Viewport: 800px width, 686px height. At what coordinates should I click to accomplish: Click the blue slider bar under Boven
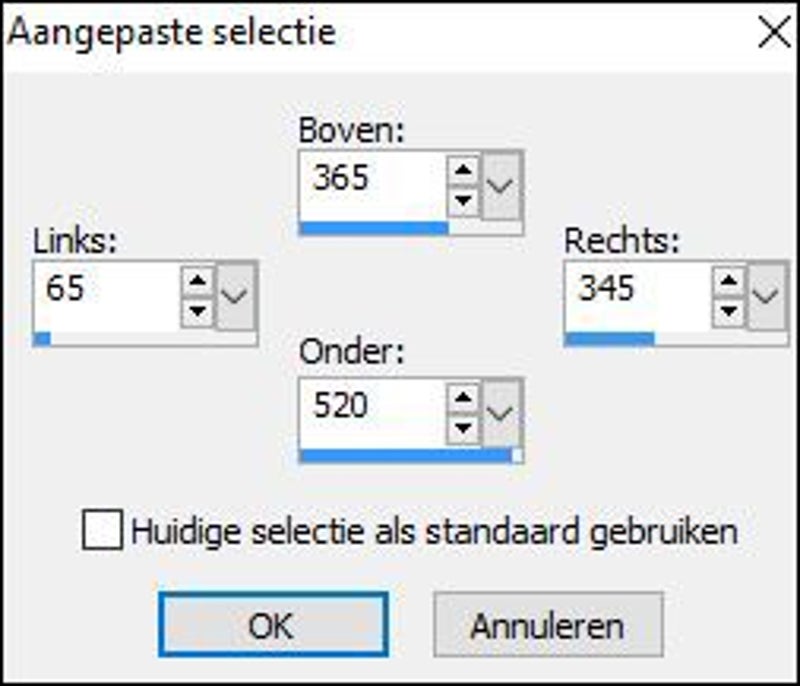373,228
